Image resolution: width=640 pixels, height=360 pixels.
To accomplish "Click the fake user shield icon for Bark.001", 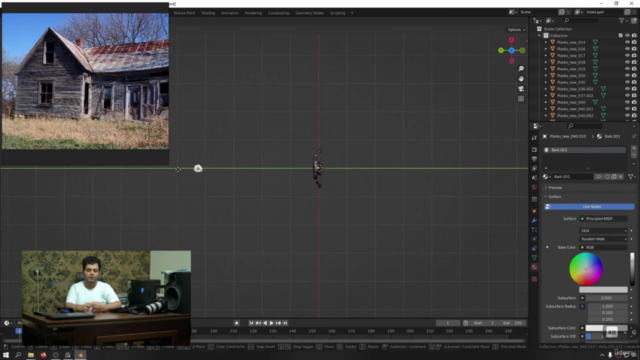I will pos(607,177).
